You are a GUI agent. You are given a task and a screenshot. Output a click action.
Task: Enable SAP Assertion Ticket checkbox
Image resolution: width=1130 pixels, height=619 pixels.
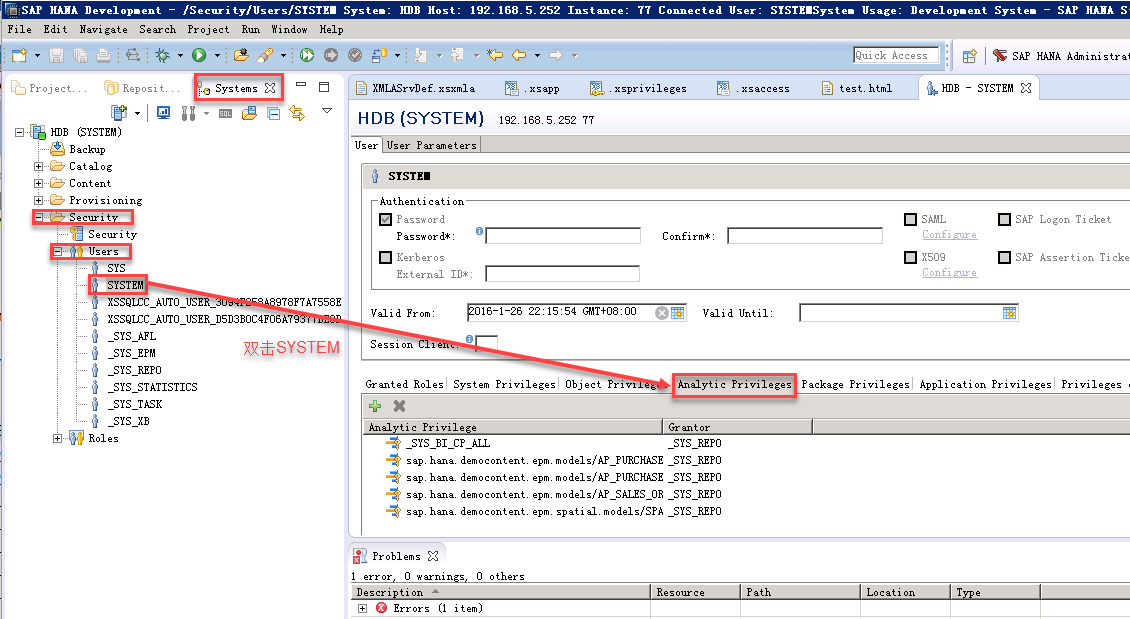pos(1005,257)
